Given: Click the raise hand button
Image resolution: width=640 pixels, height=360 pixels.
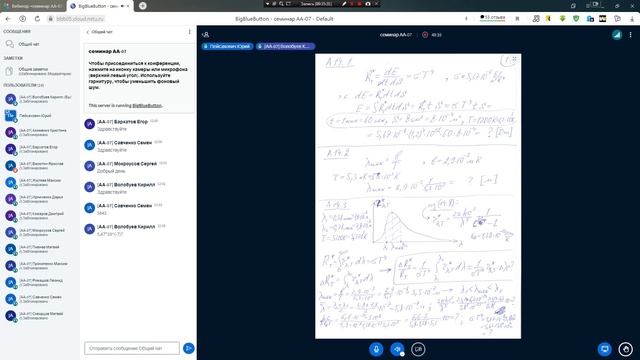Looking at the screenshot, I should coord(626,349).
